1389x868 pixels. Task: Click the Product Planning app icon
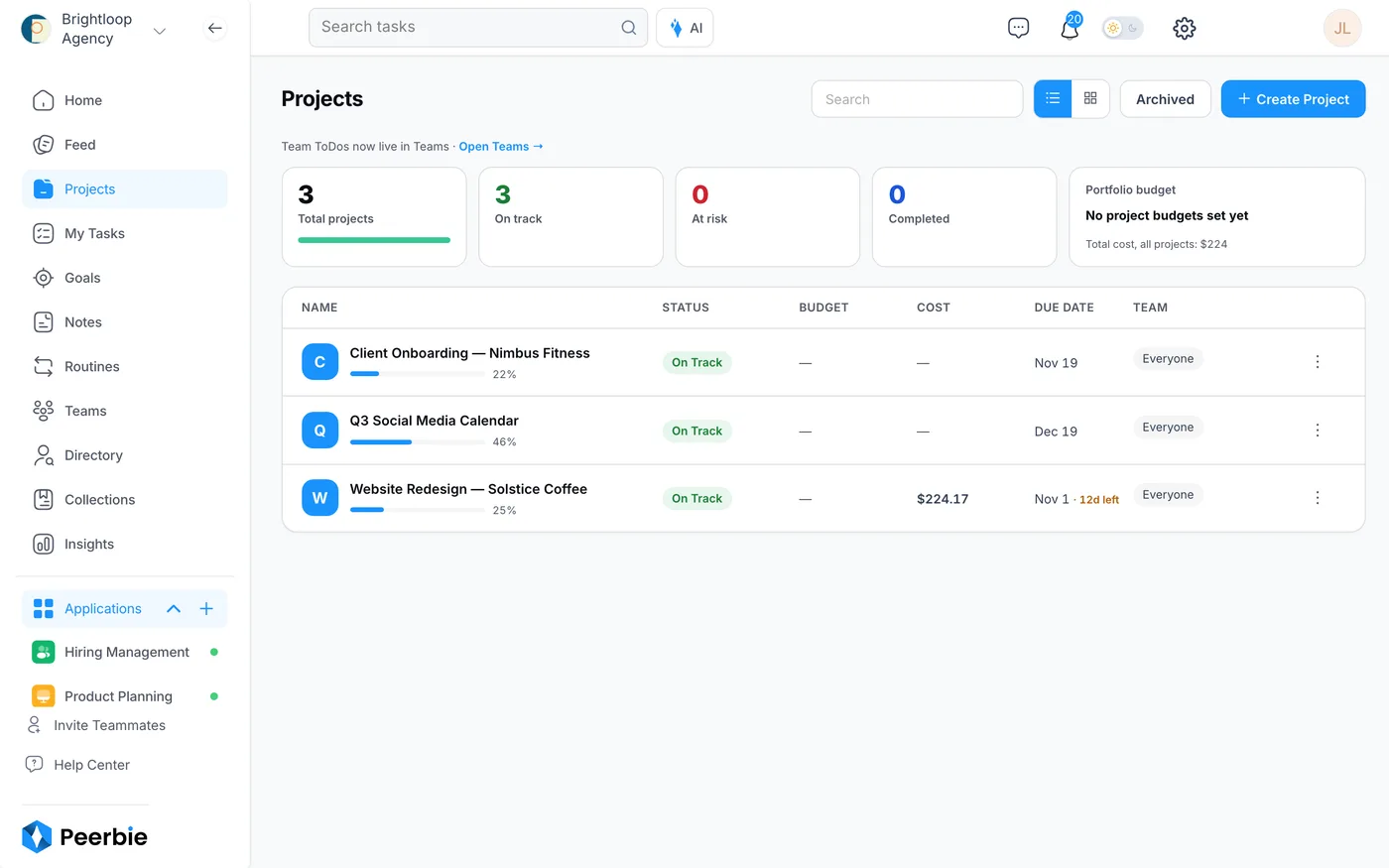(43, 696)
